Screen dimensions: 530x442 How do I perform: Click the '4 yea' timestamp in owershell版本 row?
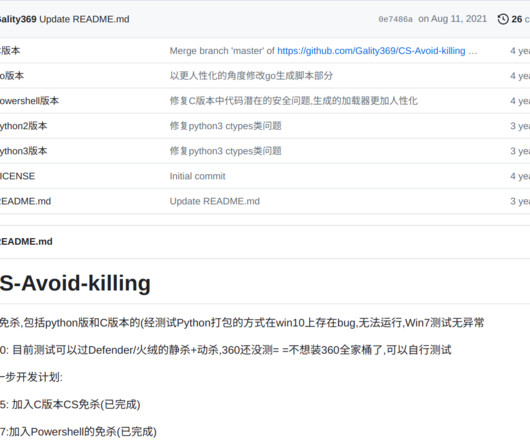(x=520, y=101)
